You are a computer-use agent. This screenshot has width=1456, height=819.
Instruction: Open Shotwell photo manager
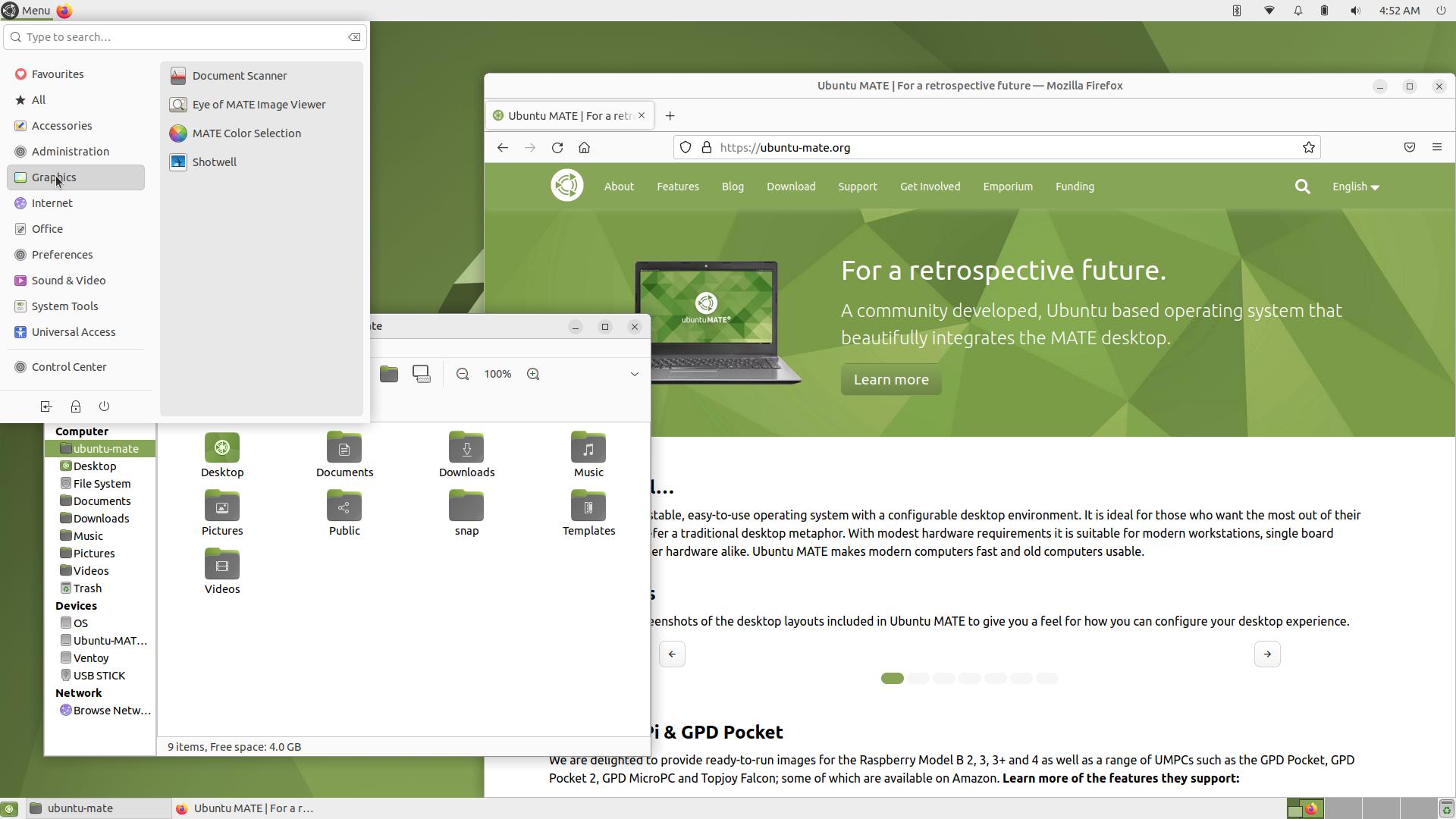pos(261,162)
